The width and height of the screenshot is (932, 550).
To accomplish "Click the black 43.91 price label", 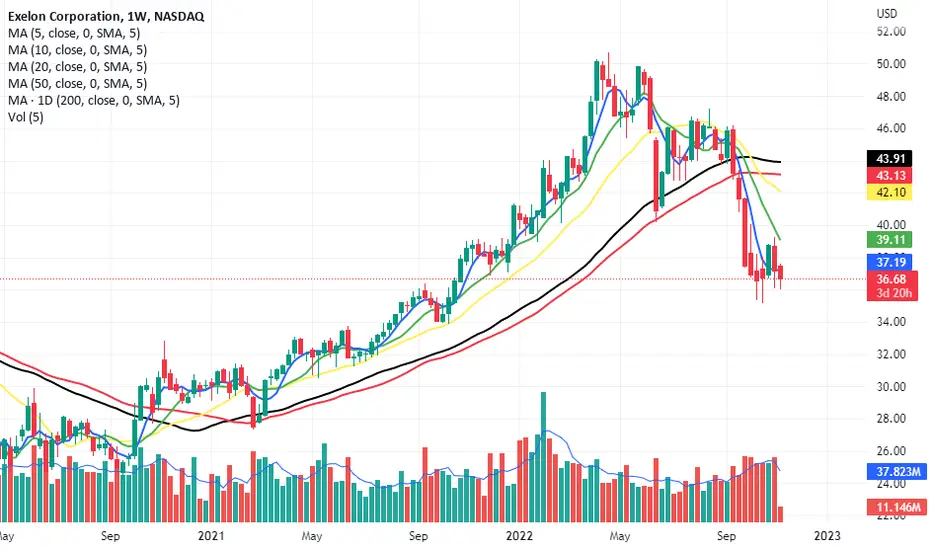I will pos(890,159).
